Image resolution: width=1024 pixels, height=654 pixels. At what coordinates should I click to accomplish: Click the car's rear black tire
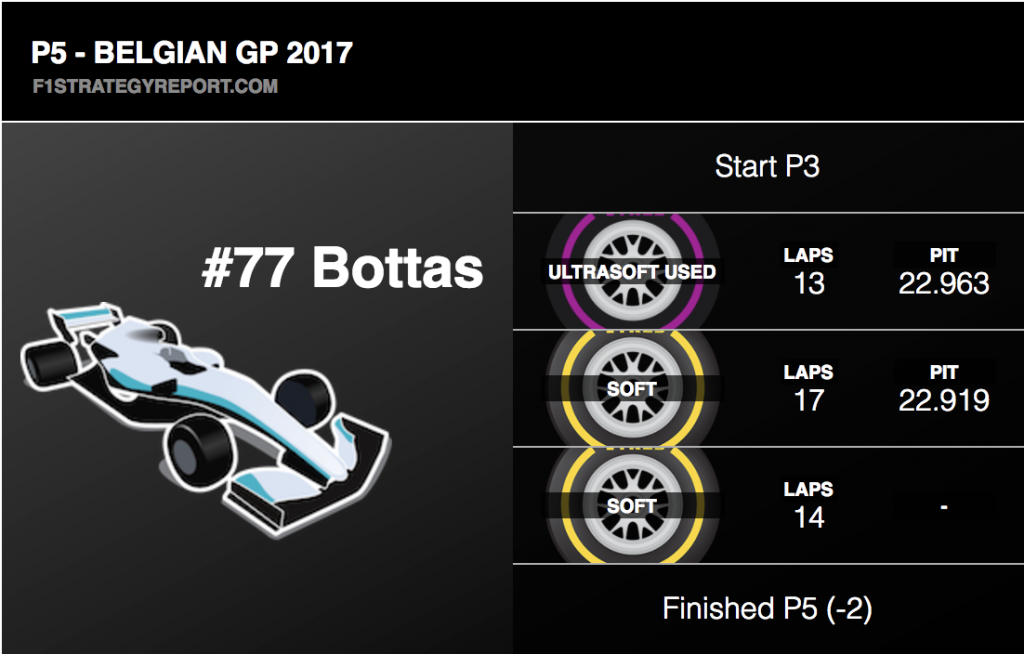(x=47, y=363)
